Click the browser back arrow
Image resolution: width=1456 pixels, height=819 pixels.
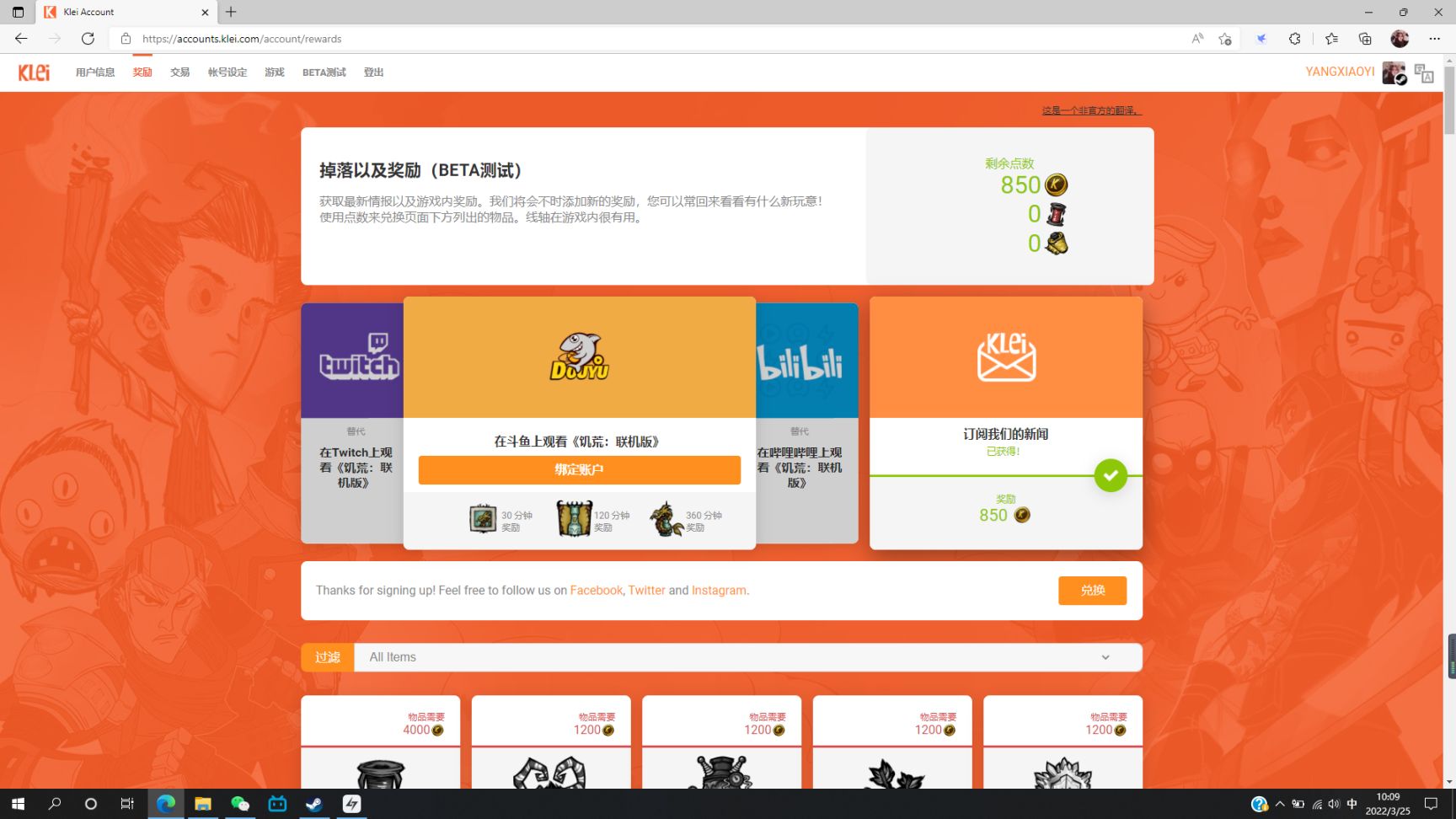(21, 39)
